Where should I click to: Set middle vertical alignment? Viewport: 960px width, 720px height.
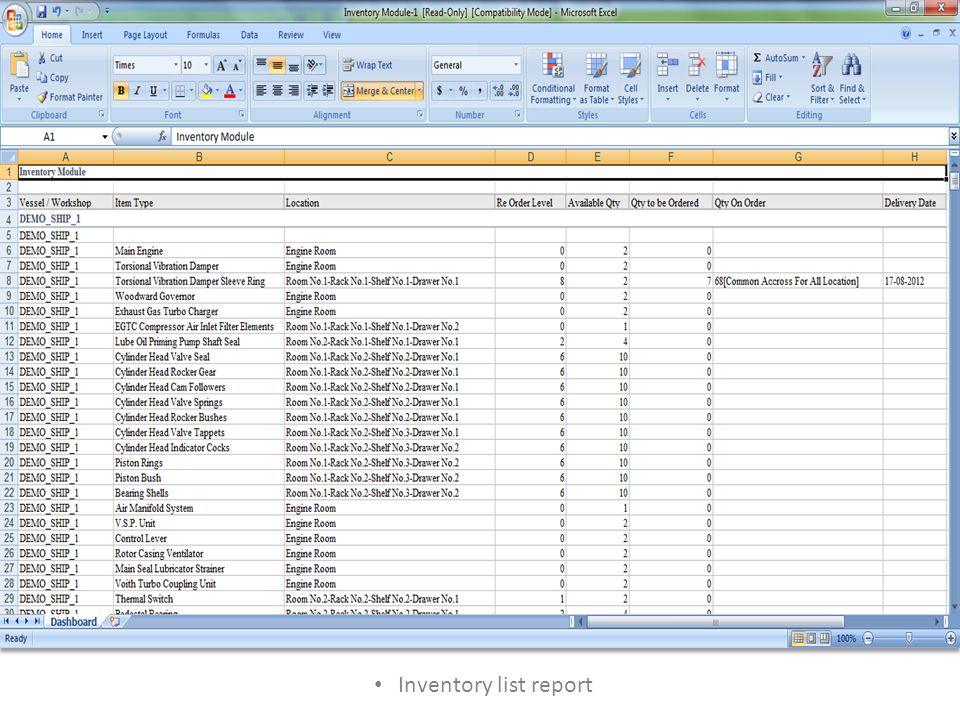pos(277,65)
